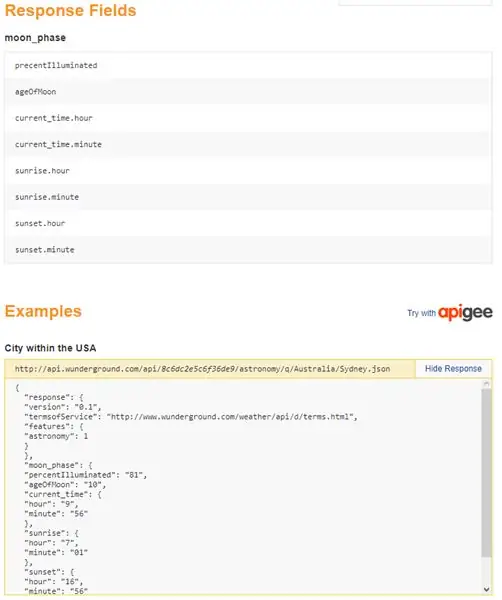This screenshot has width=502, height=600.
Task: Click the Response Fields heading
Action: [x=70, y=10]
